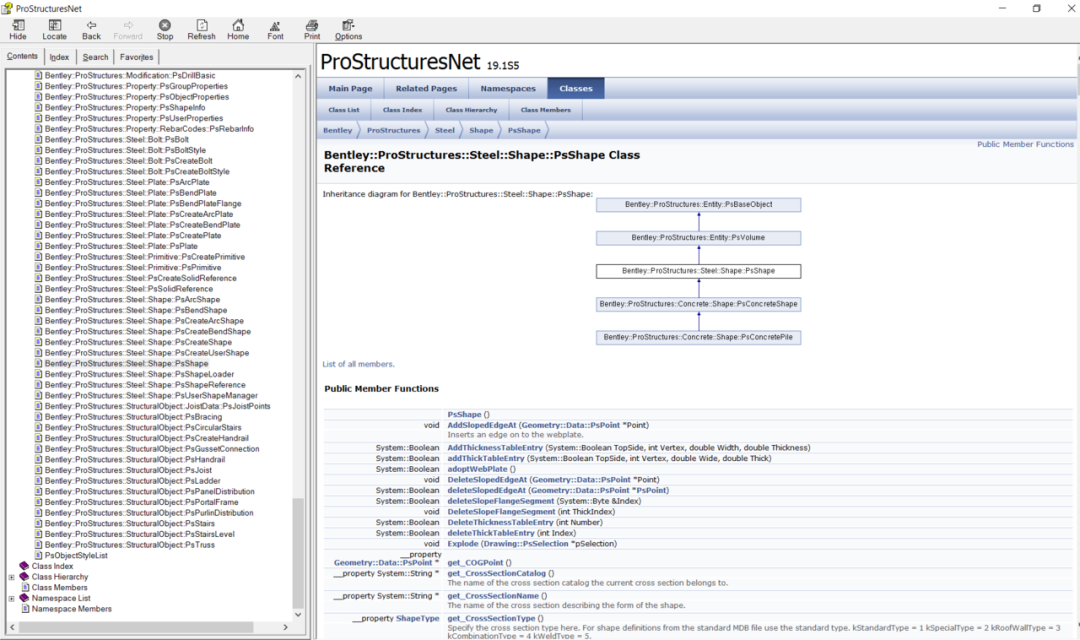The image size is (1080, 640).
Task: Select StructuralObject::PsTruss tree entry
Action: (129, 545)
